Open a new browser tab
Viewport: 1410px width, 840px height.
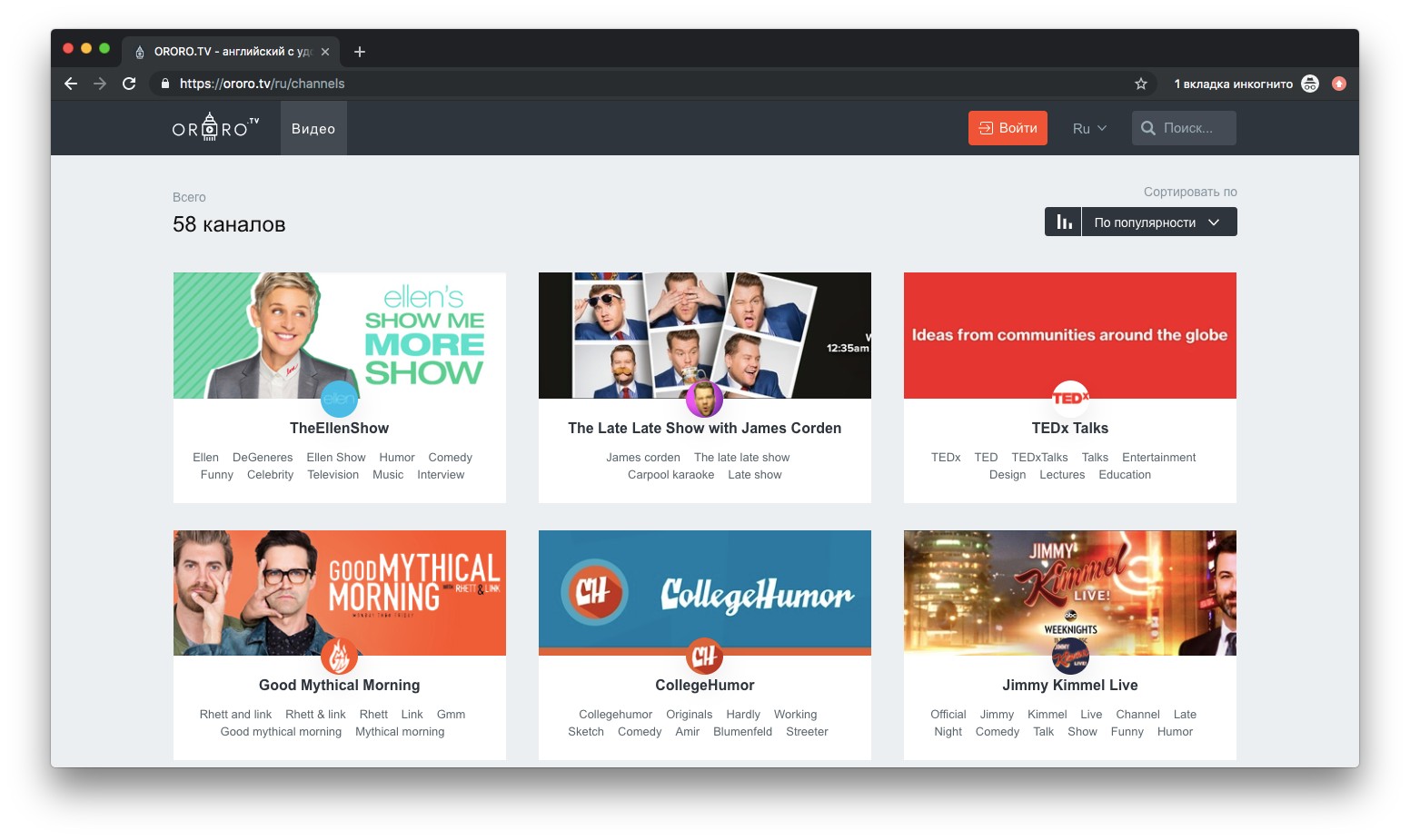coord(360,52)
